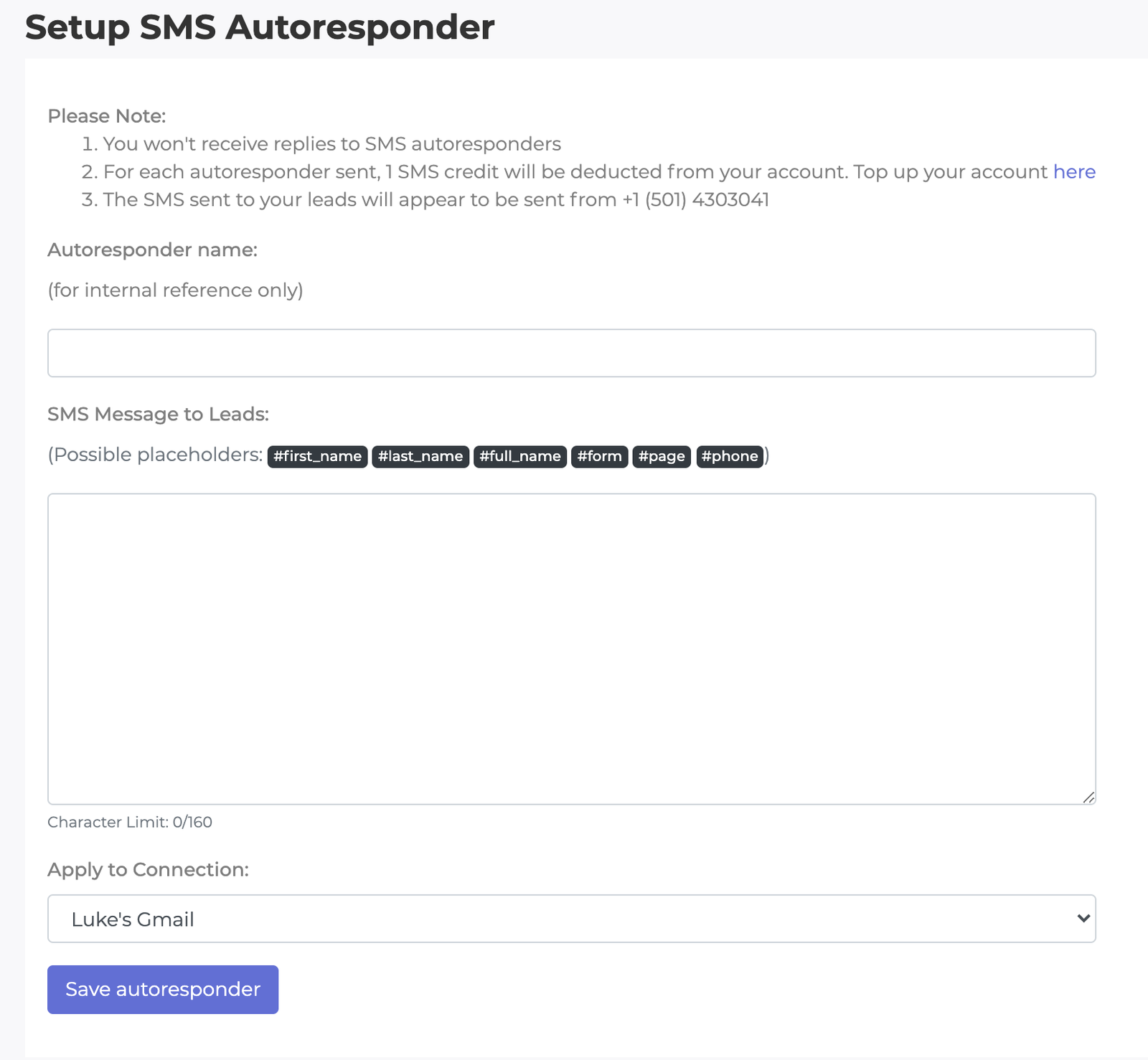
Task: Insert the #last_name placeholder tag
Action: (x=420, y=456)
